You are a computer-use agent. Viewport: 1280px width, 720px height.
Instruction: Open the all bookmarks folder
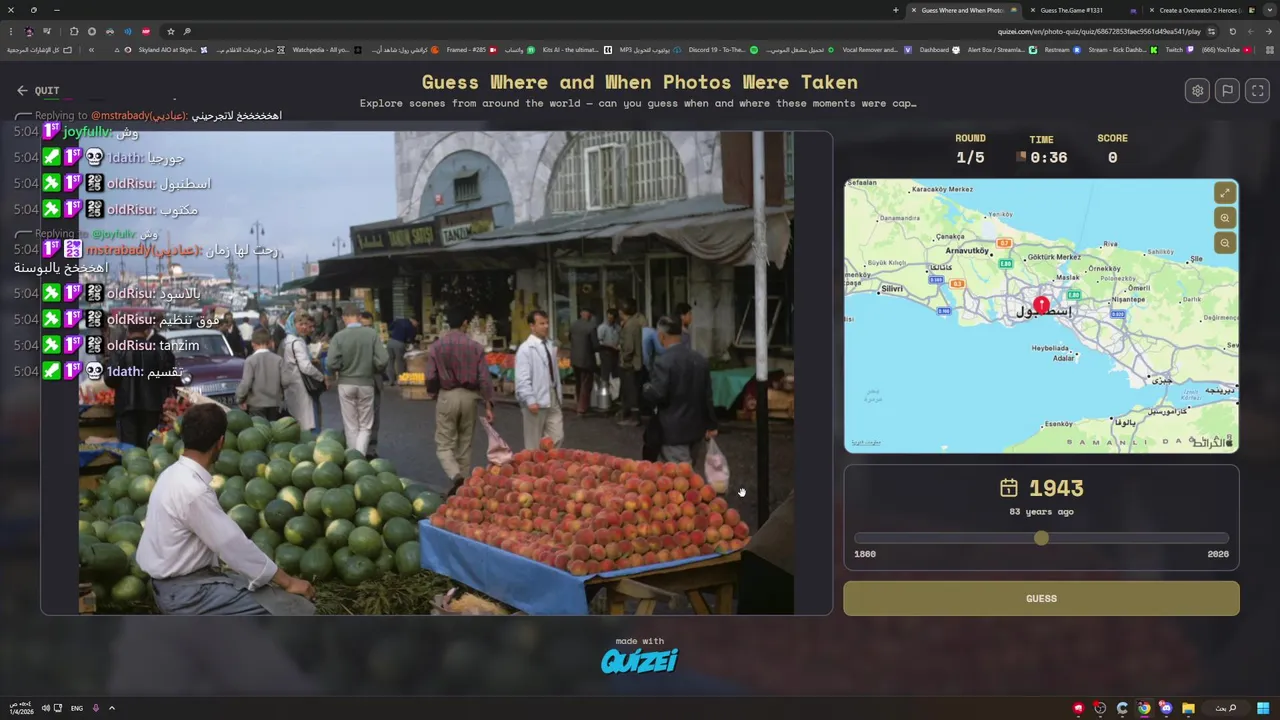(x=39, y=50)
